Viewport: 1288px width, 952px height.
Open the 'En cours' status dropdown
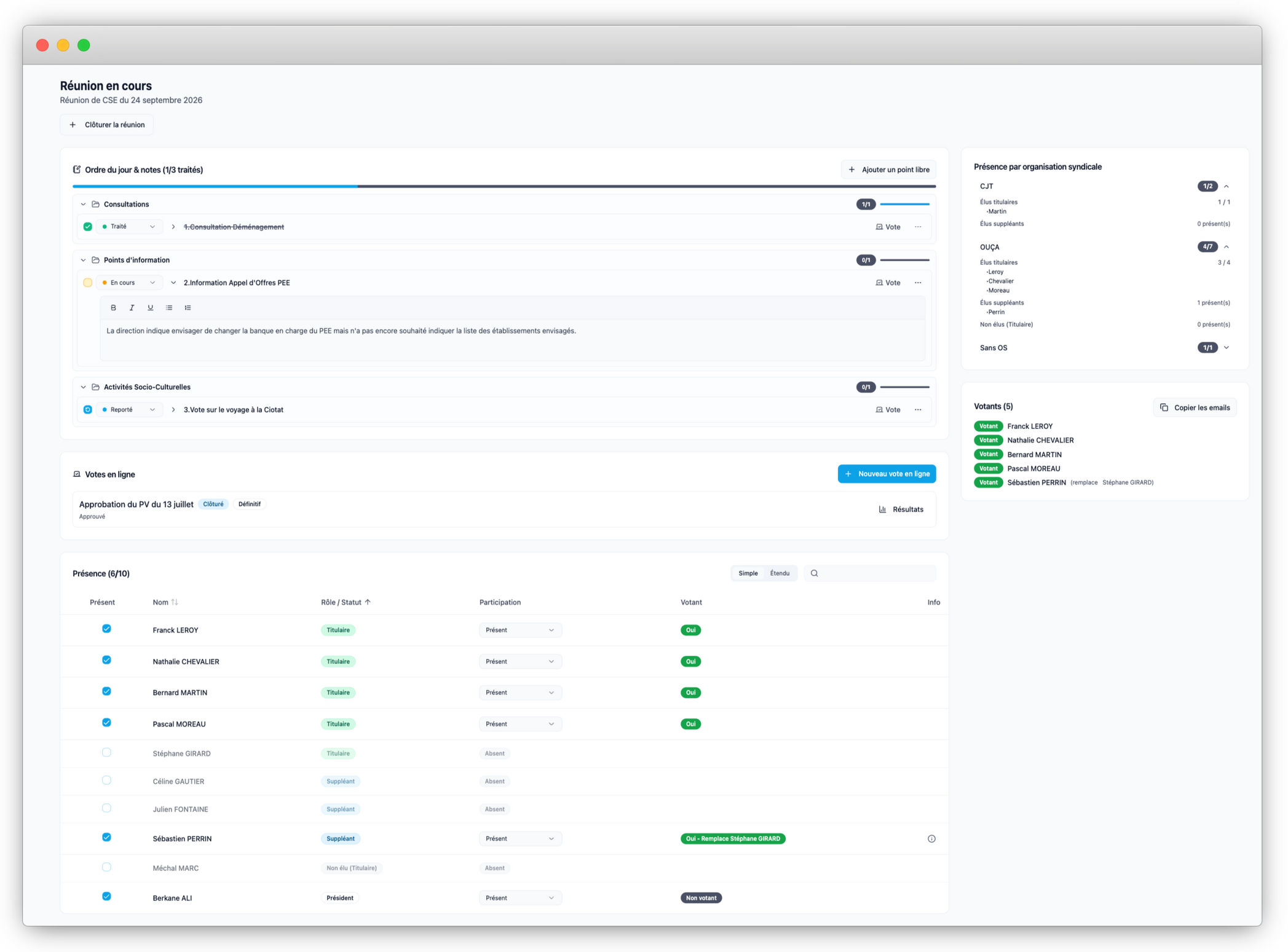[129, 283]
